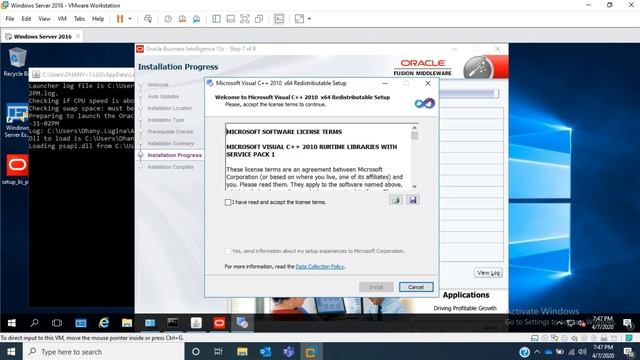
Task: Open the guest VM Start button
Action: click(12, 323)
